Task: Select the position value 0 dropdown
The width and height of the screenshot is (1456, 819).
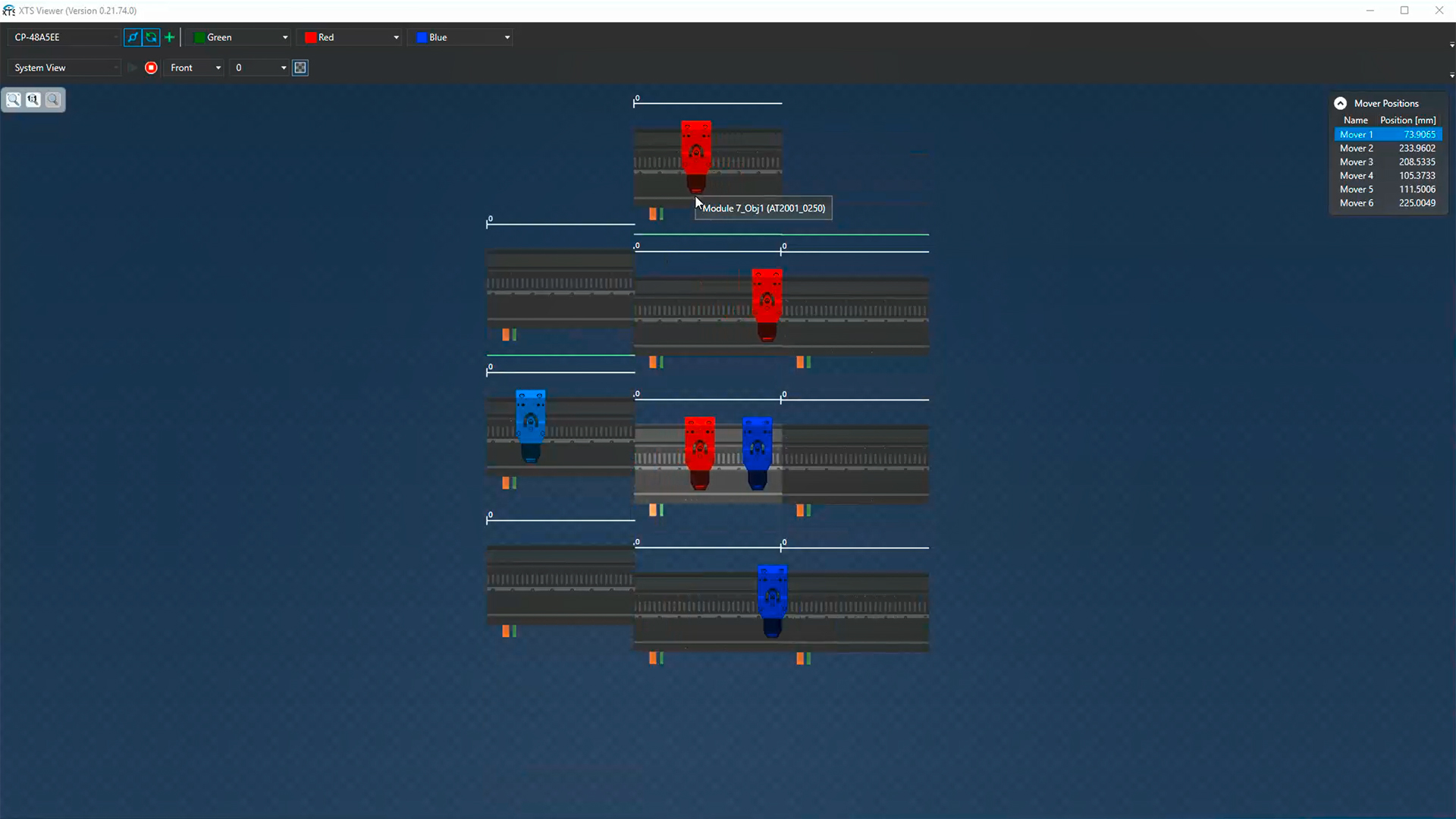Action: pos(258,67)
